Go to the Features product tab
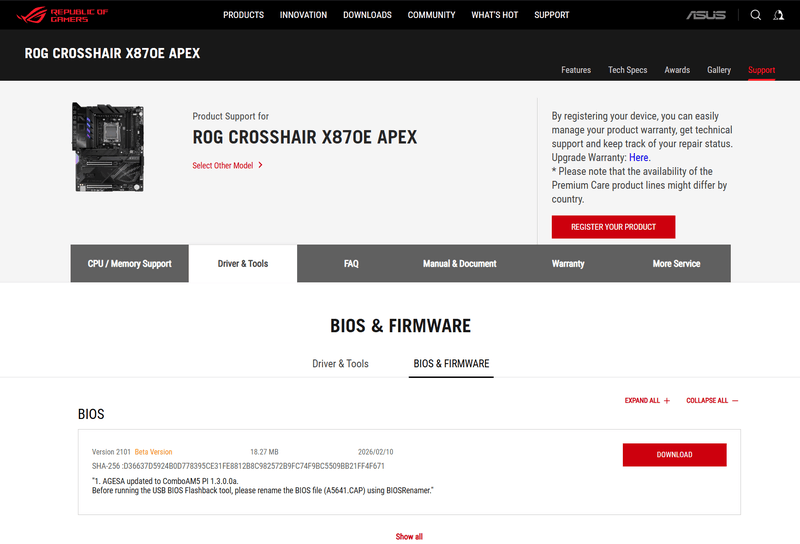 (576, 70)
